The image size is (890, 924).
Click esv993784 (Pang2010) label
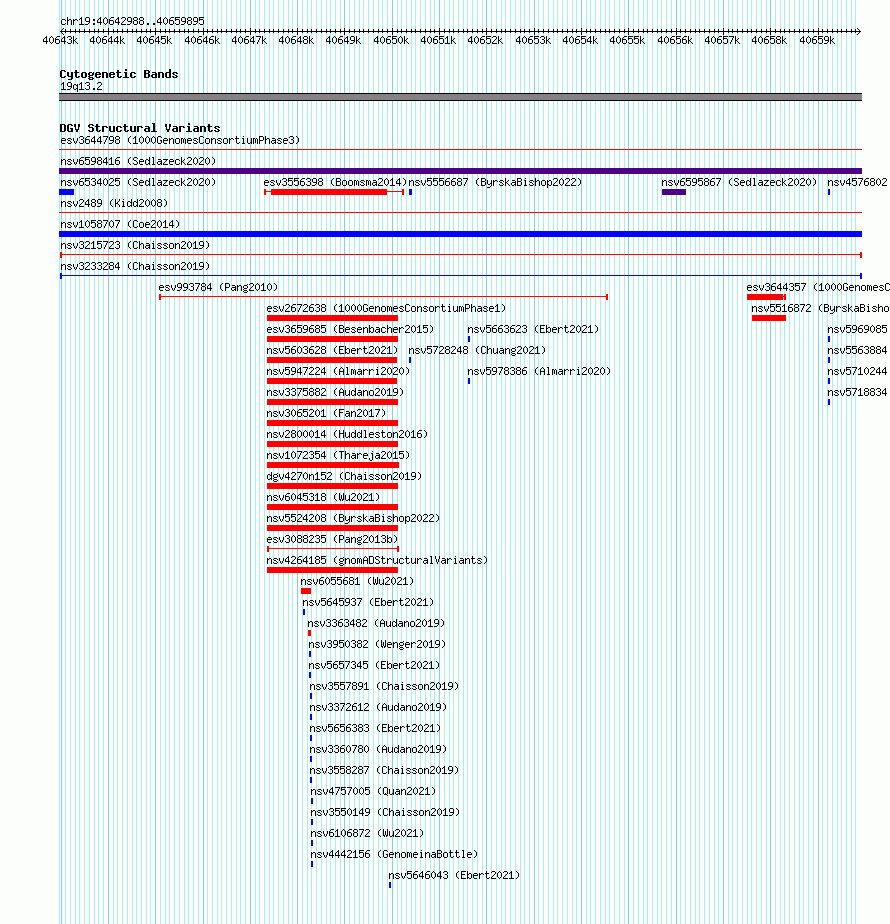coord(218,287)
